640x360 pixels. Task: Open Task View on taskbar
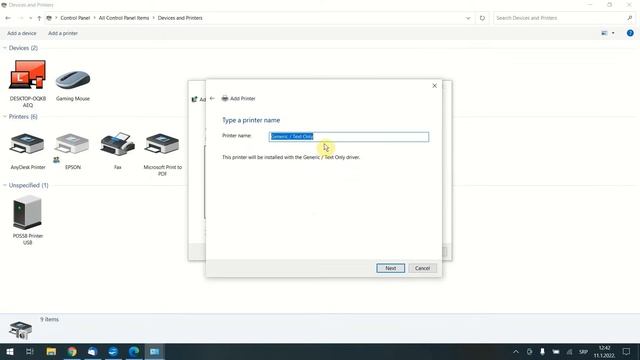click(x=30, y=351)
